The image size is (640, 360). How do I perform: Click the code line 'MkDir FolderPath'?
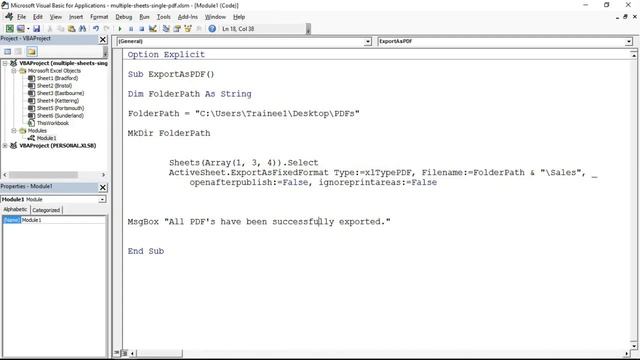(169, 133)
